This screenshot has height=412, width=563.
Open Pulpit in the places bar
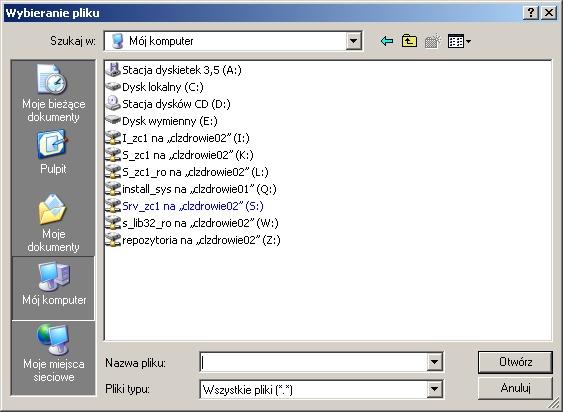pyautogui.click(x=53, y=152)
